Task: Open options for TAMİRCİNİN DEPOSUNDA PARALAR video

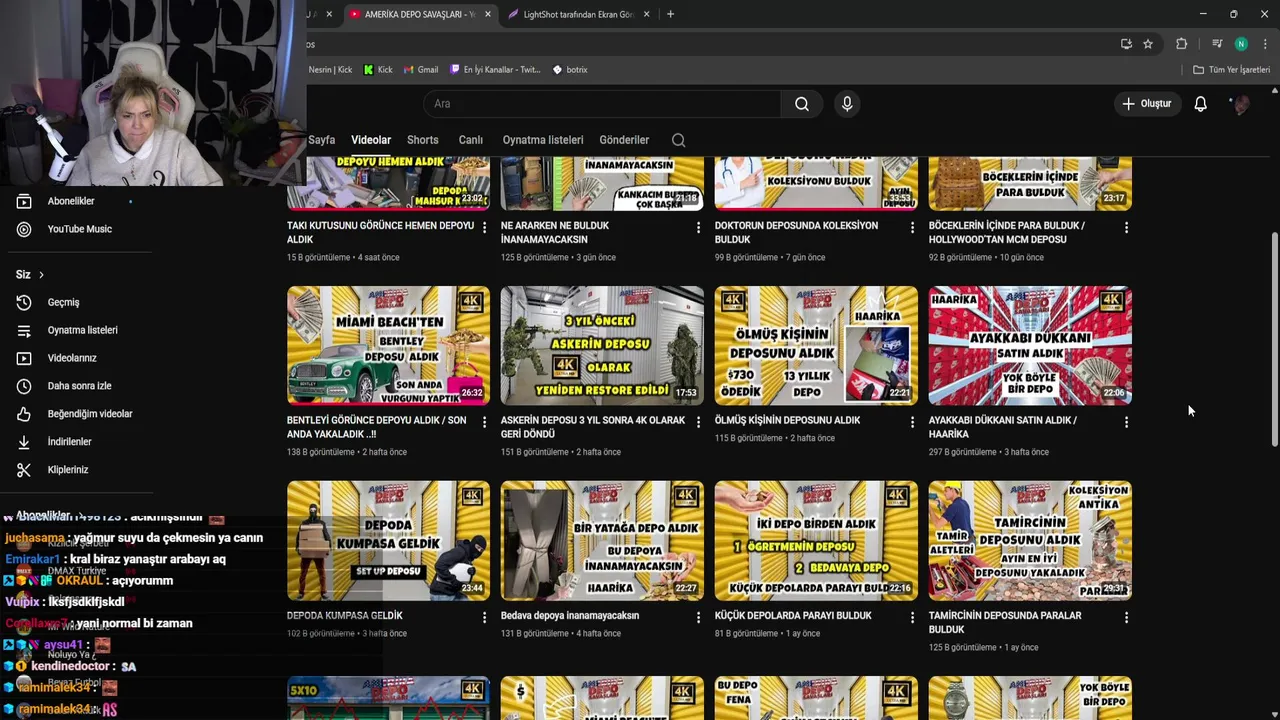Action: (1126, 618)
